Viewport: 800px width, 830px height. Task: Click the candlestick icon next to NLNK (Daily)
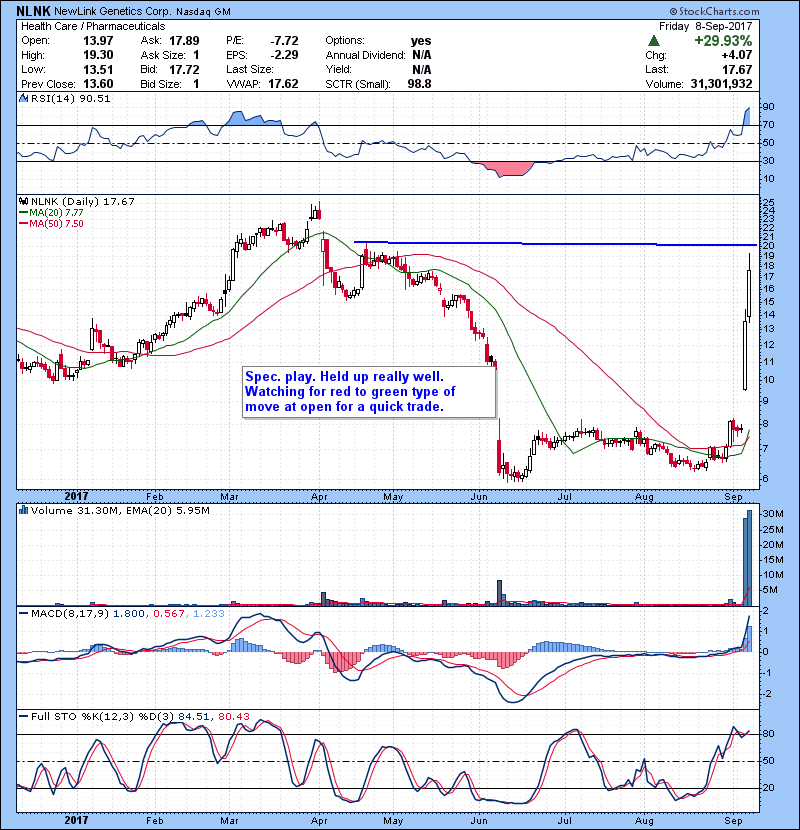coord(23,201)
